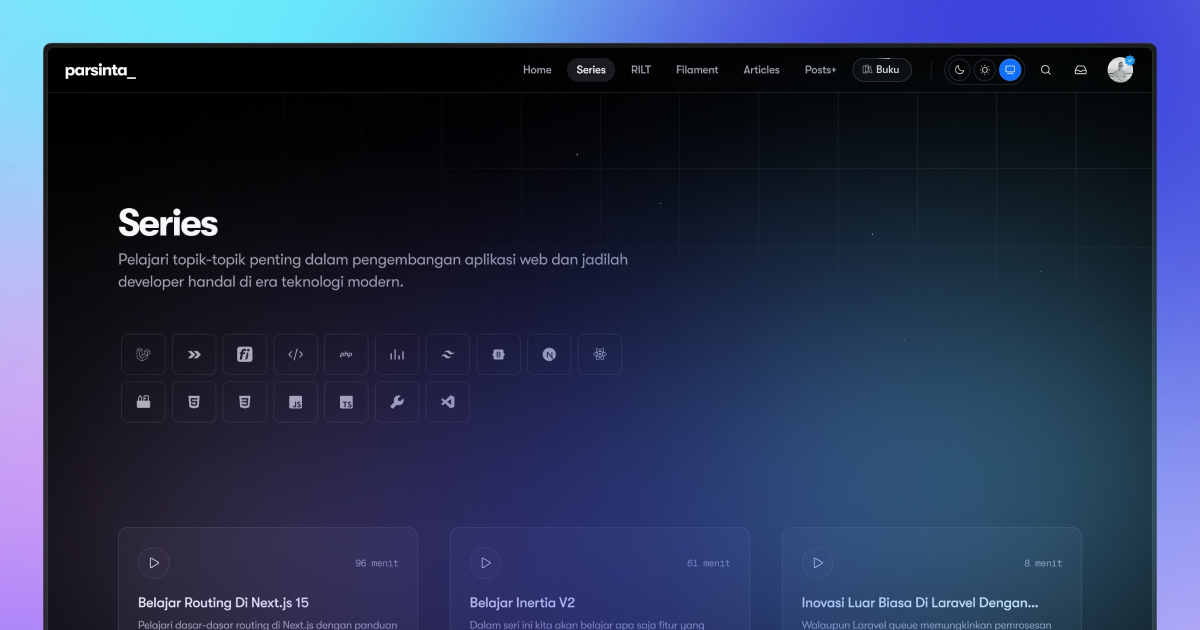Select system theme monitor toggle

coord(1010,70)
